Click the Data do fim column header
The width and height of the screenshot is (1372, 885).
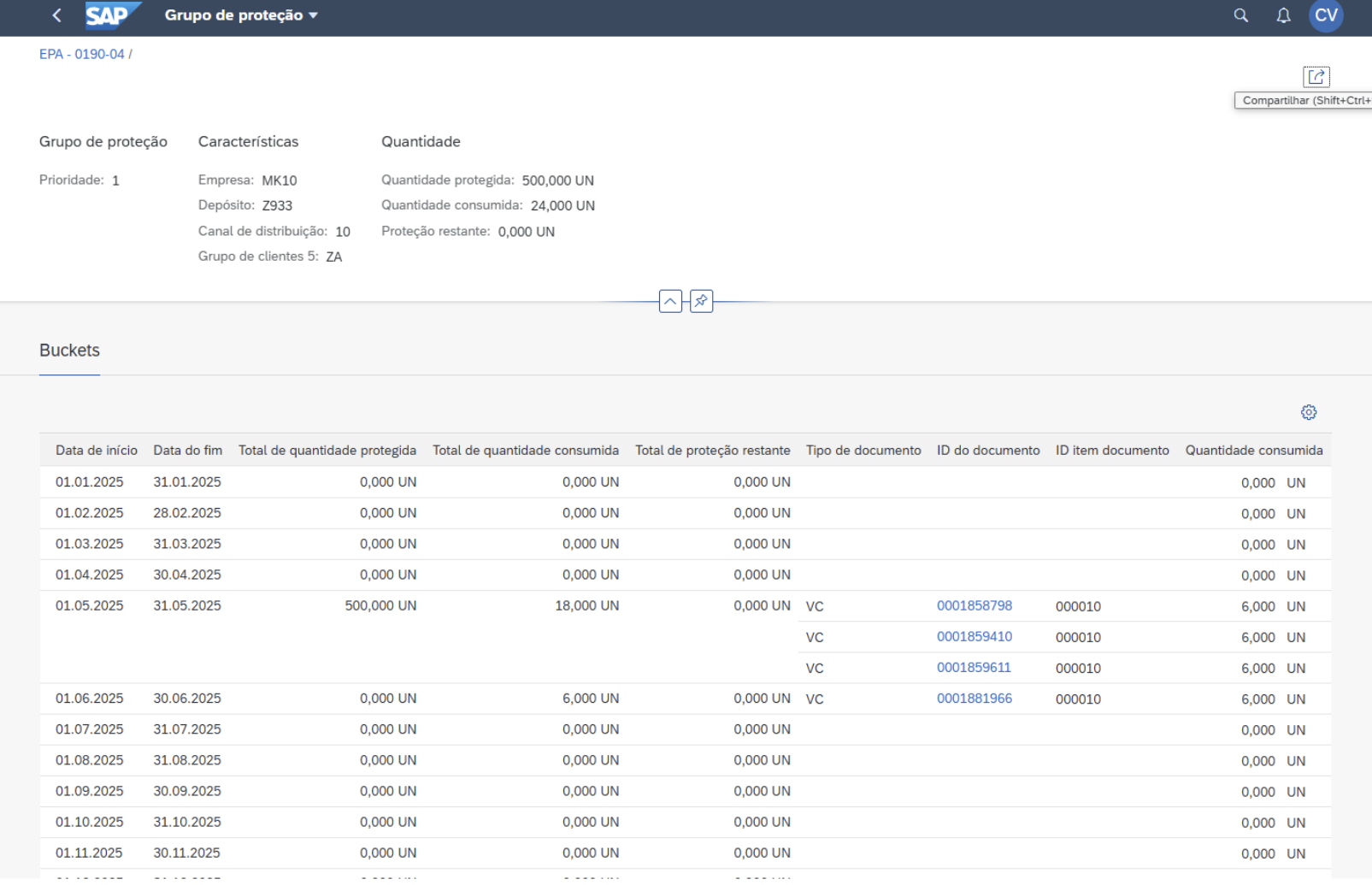coord(187,450)
